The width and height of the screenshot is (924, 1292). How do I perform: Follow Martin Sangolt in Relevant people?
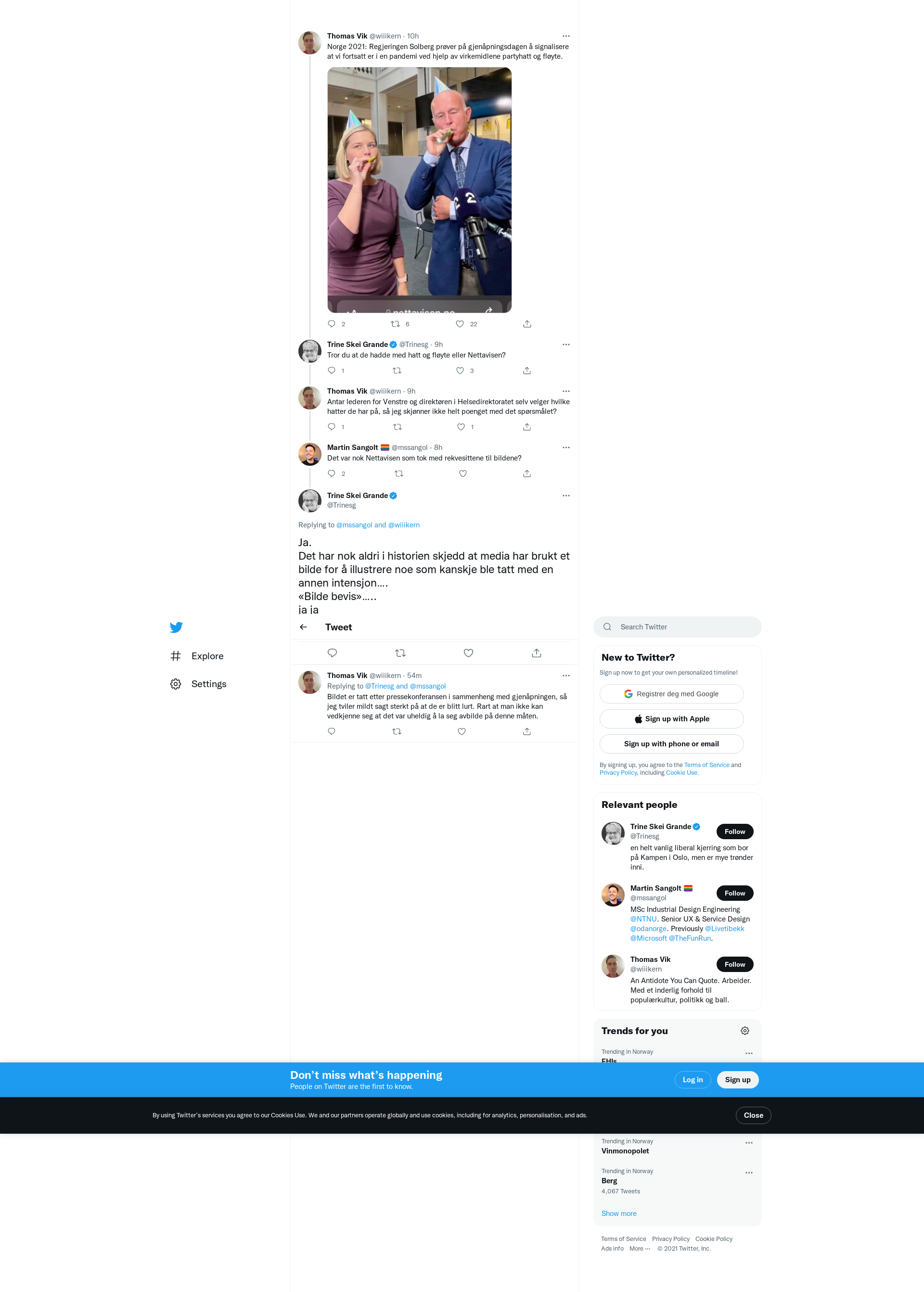click(734, 893)
